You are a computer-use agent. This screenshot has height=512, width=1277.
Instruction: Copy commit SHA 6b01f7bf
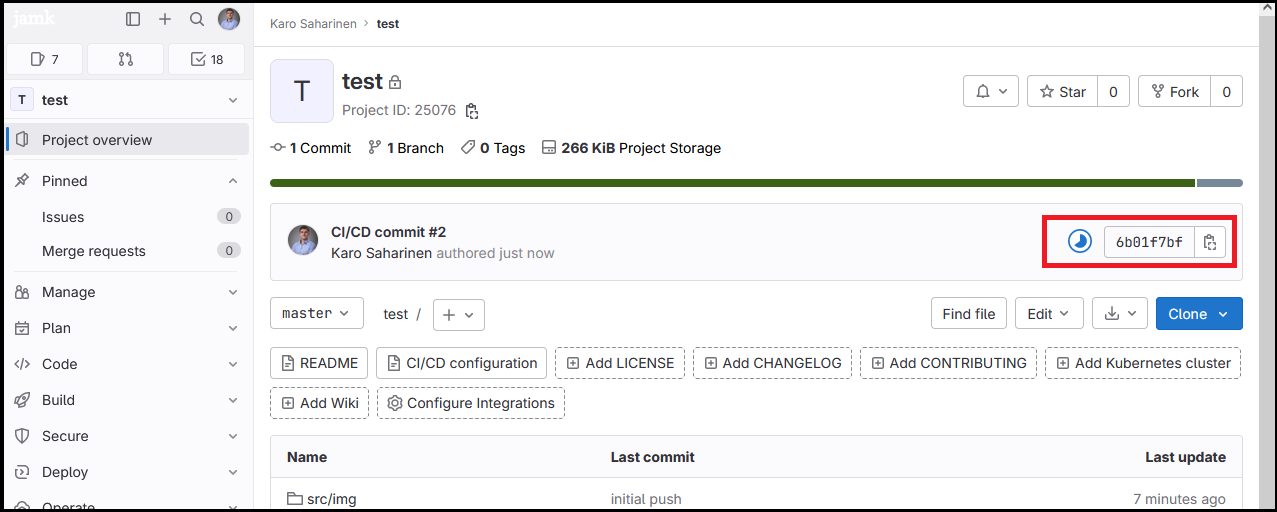(1210, 242)
